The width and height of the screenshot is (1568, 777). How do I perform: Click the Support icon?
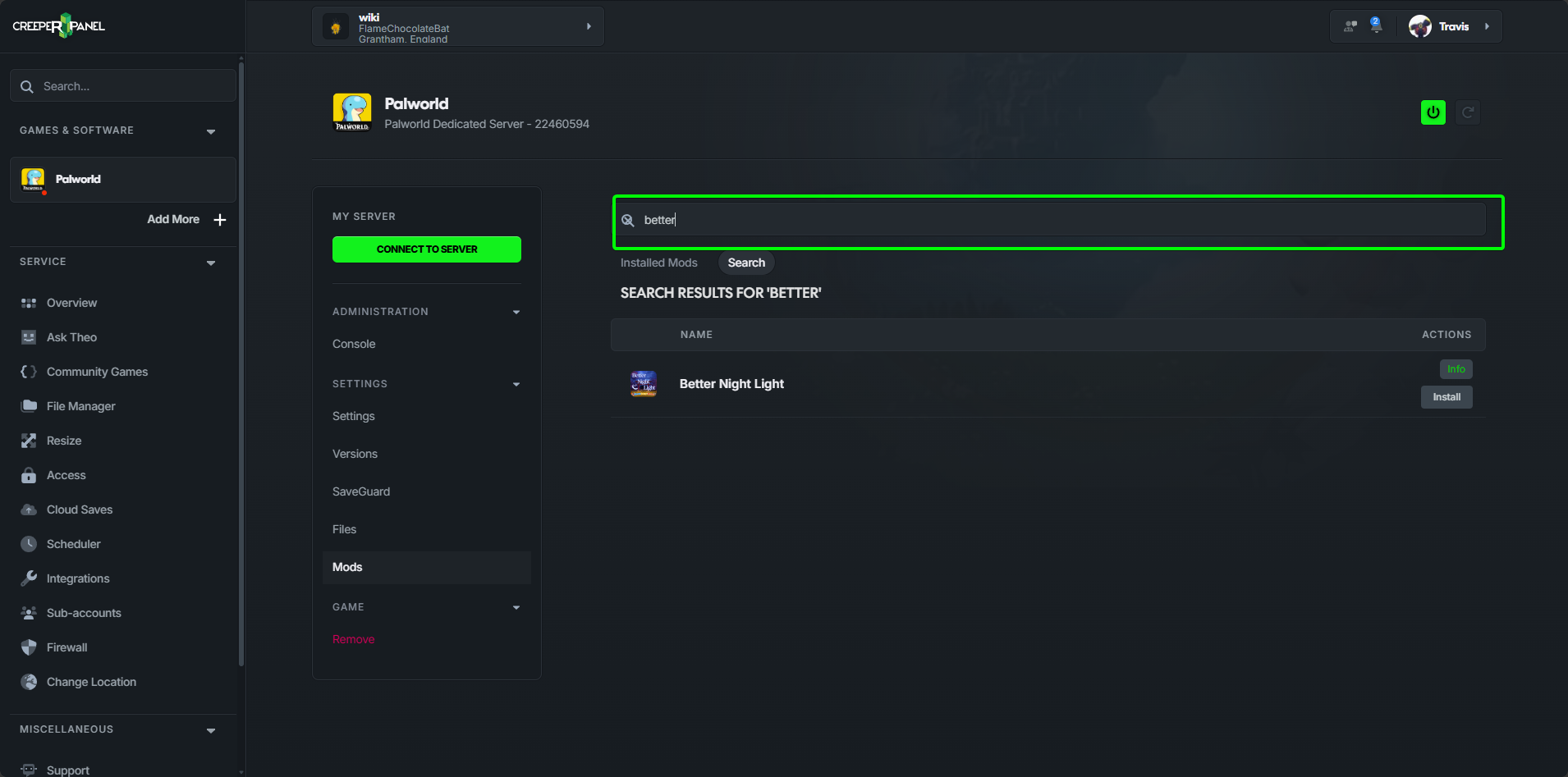(x=29, y=770)
